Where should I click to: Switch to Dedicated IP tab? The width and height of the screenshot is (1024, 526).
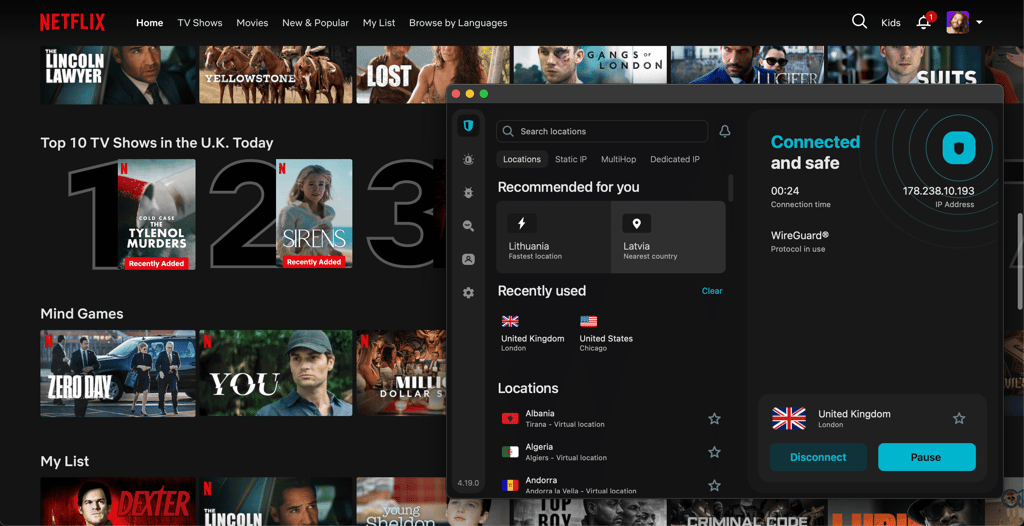[x=675, y=159]
